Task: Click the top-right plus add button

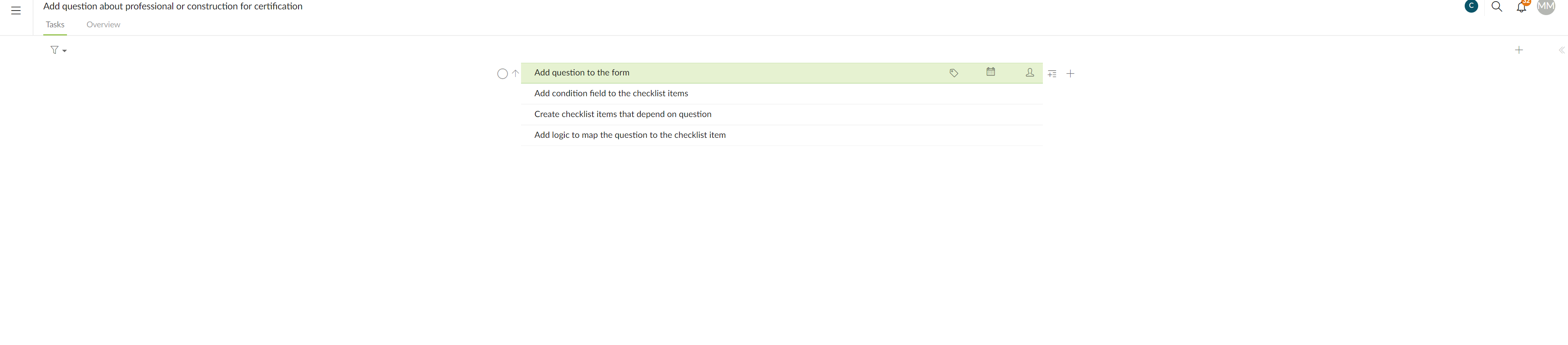Action: (1519, 50)
